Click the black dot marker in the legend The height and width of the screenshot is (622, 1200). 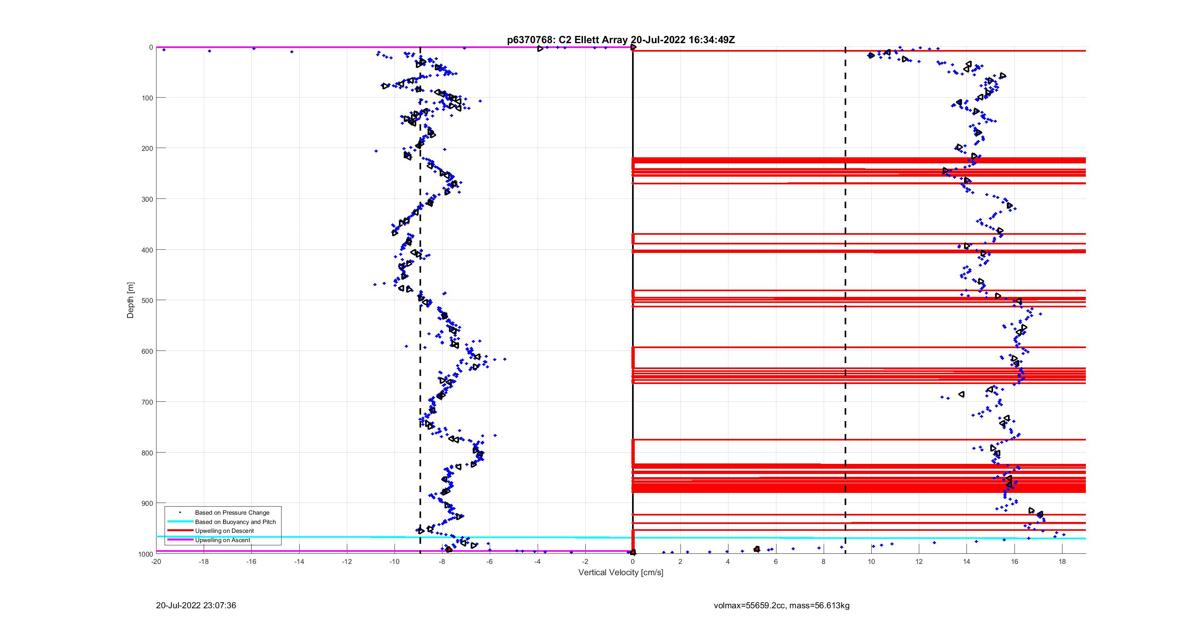click(180, 513)
